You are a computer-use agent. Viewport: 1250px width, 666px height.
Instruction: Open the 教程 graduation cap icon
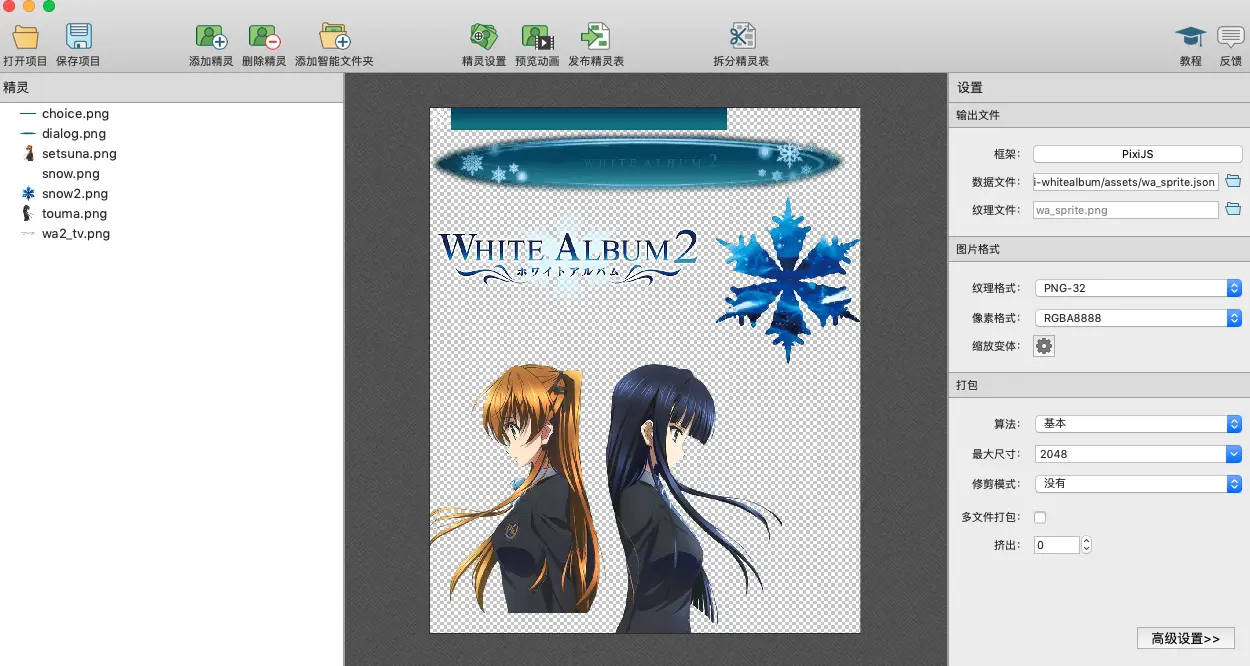tap(1190, 38)
